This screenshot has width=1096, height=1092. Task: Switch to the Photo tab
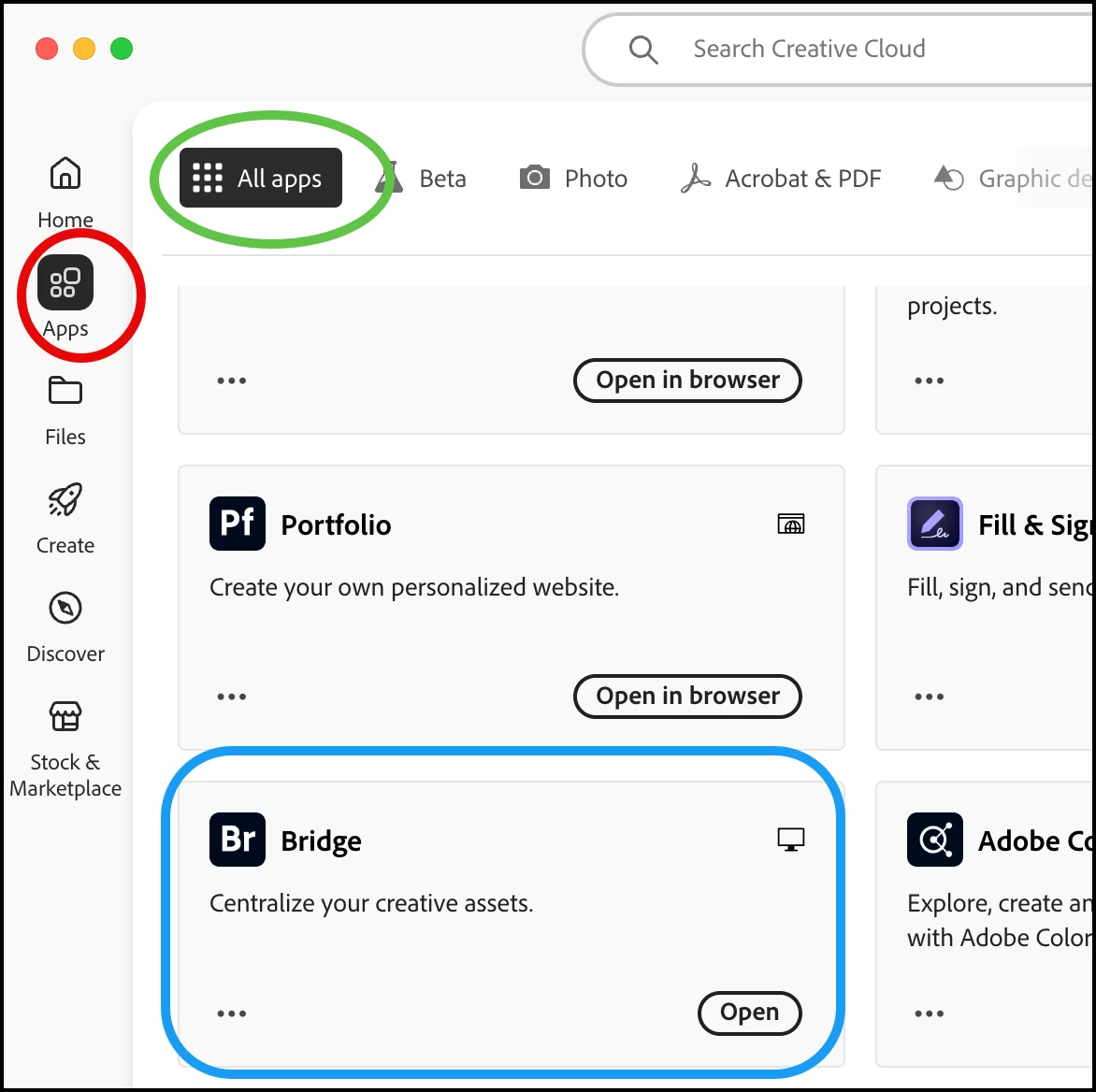(x=573, y=179)
